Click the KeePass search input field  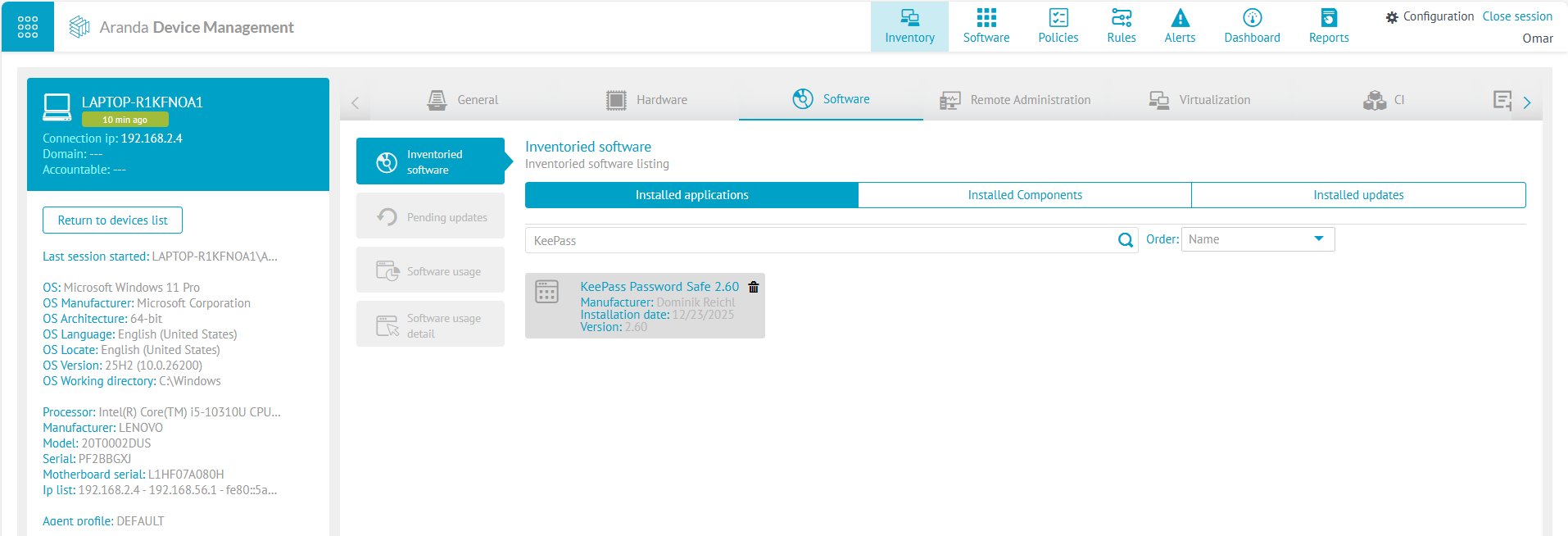point(819,240)
